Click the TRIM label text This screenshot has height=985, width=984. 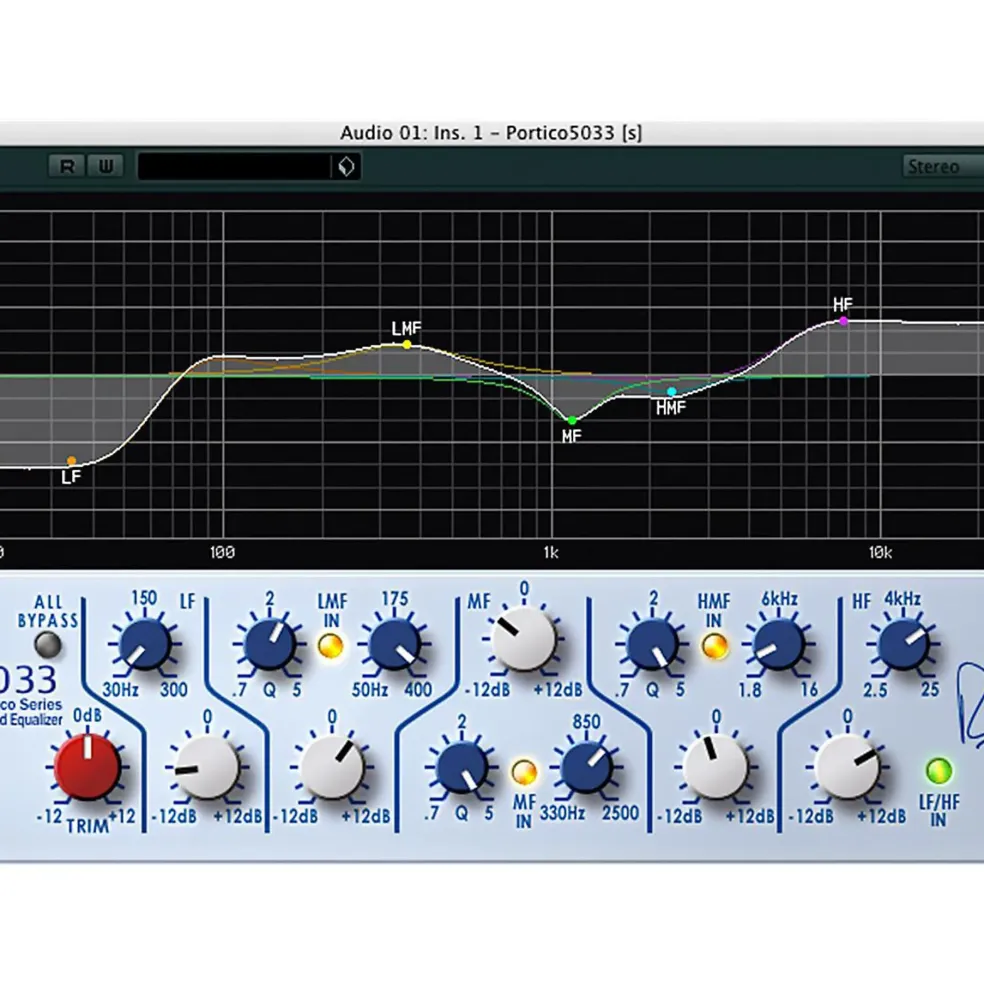[87, 825]
